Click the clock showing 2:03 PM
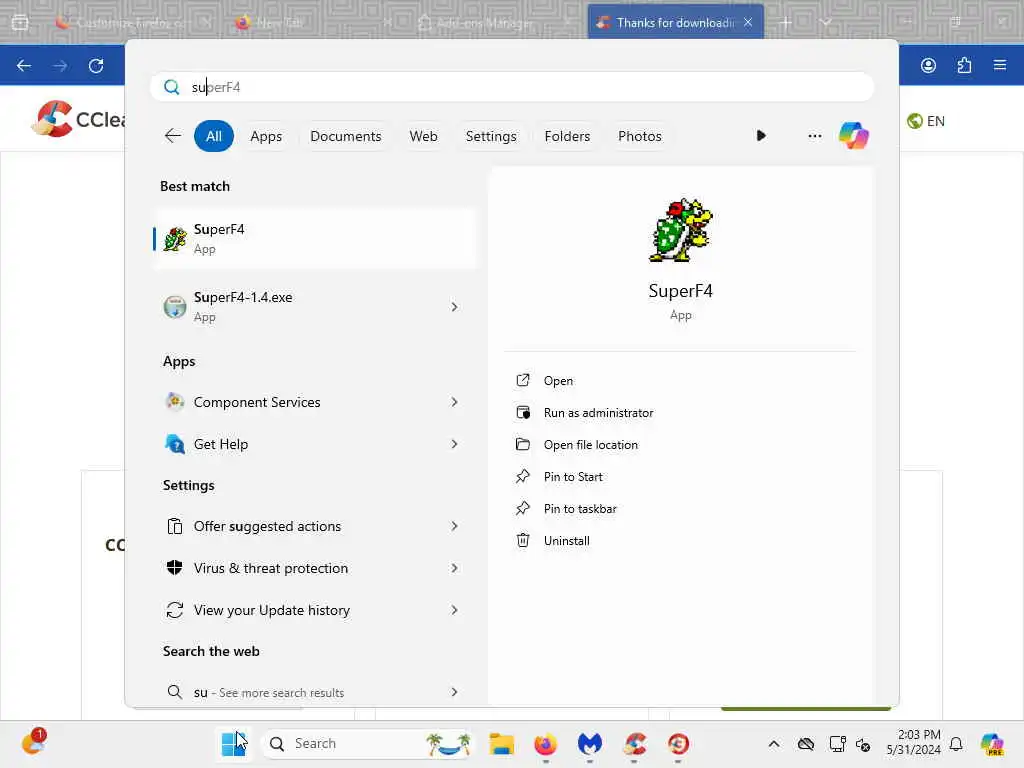1024x768 pixels. (913, 743)
